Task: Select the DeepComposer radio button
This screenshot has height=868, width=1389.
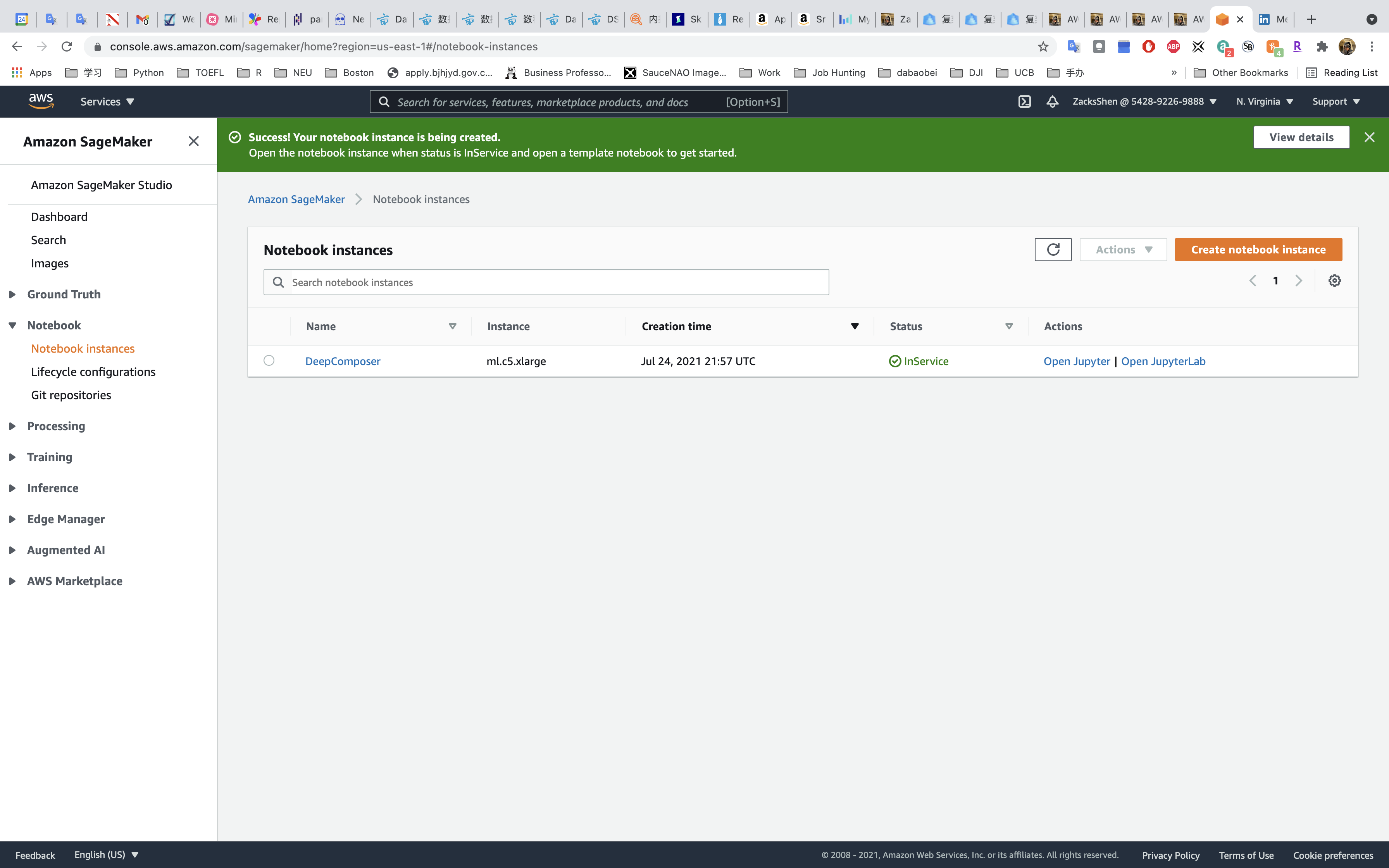Action: pyautogui.click(x=269, y=360)
